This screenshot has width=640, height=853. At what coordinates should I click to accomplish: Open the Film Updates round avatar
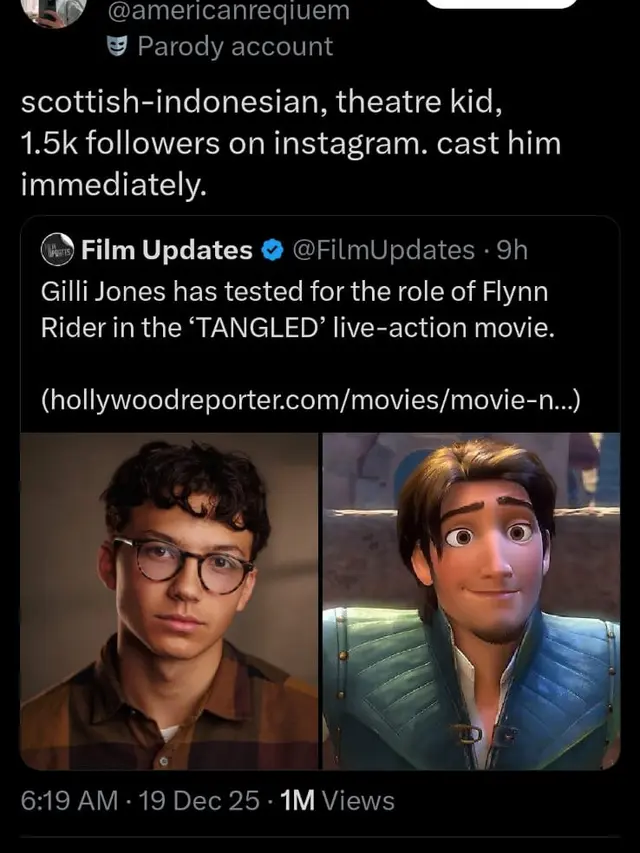tap(58, 249)
